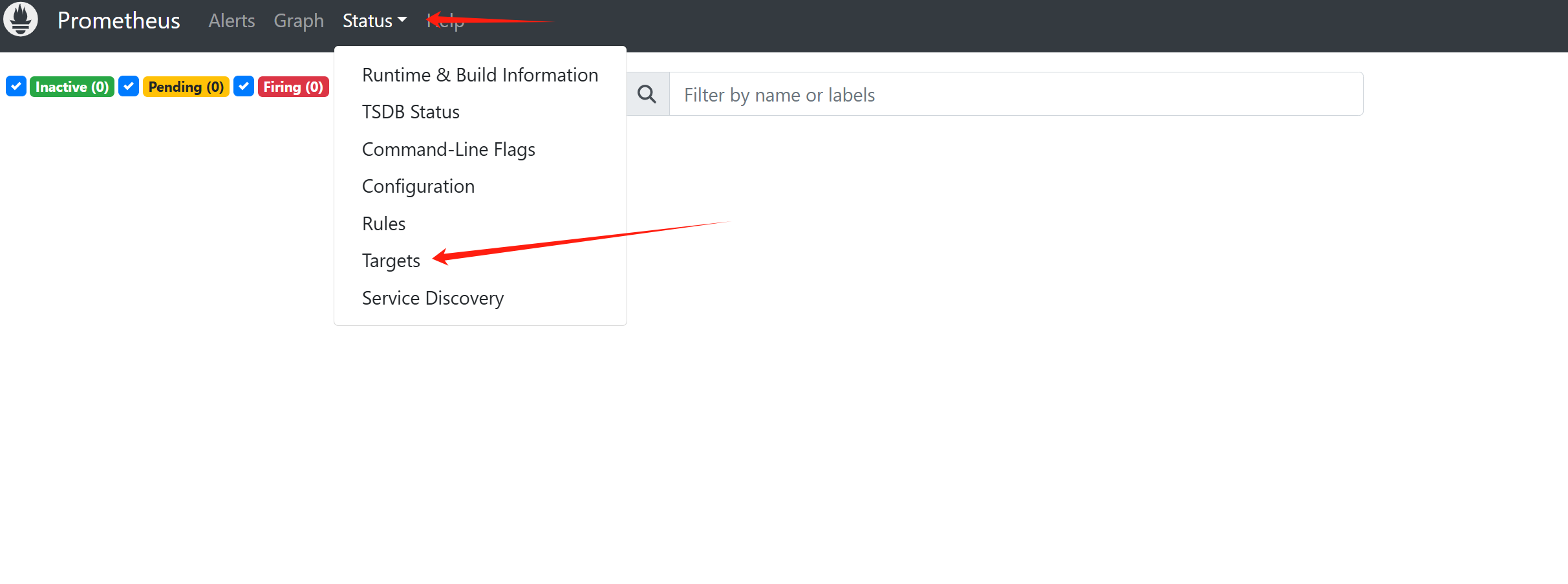
Task: Choose Configuration in Status menu
Action: (418, 186)
